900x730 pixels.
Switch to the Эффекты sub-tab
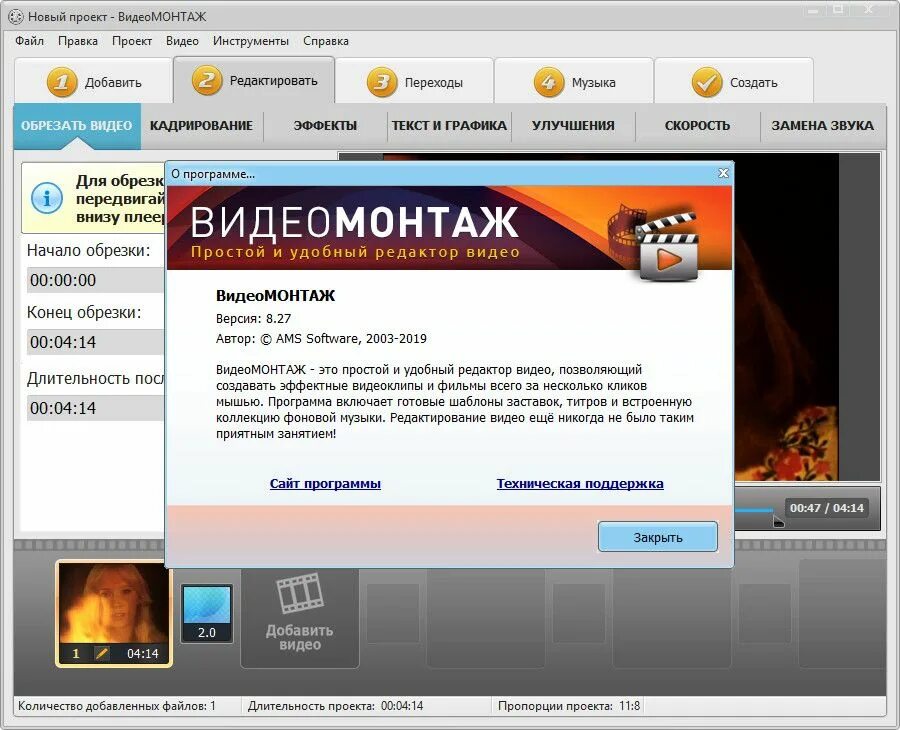tap(325, 125)
